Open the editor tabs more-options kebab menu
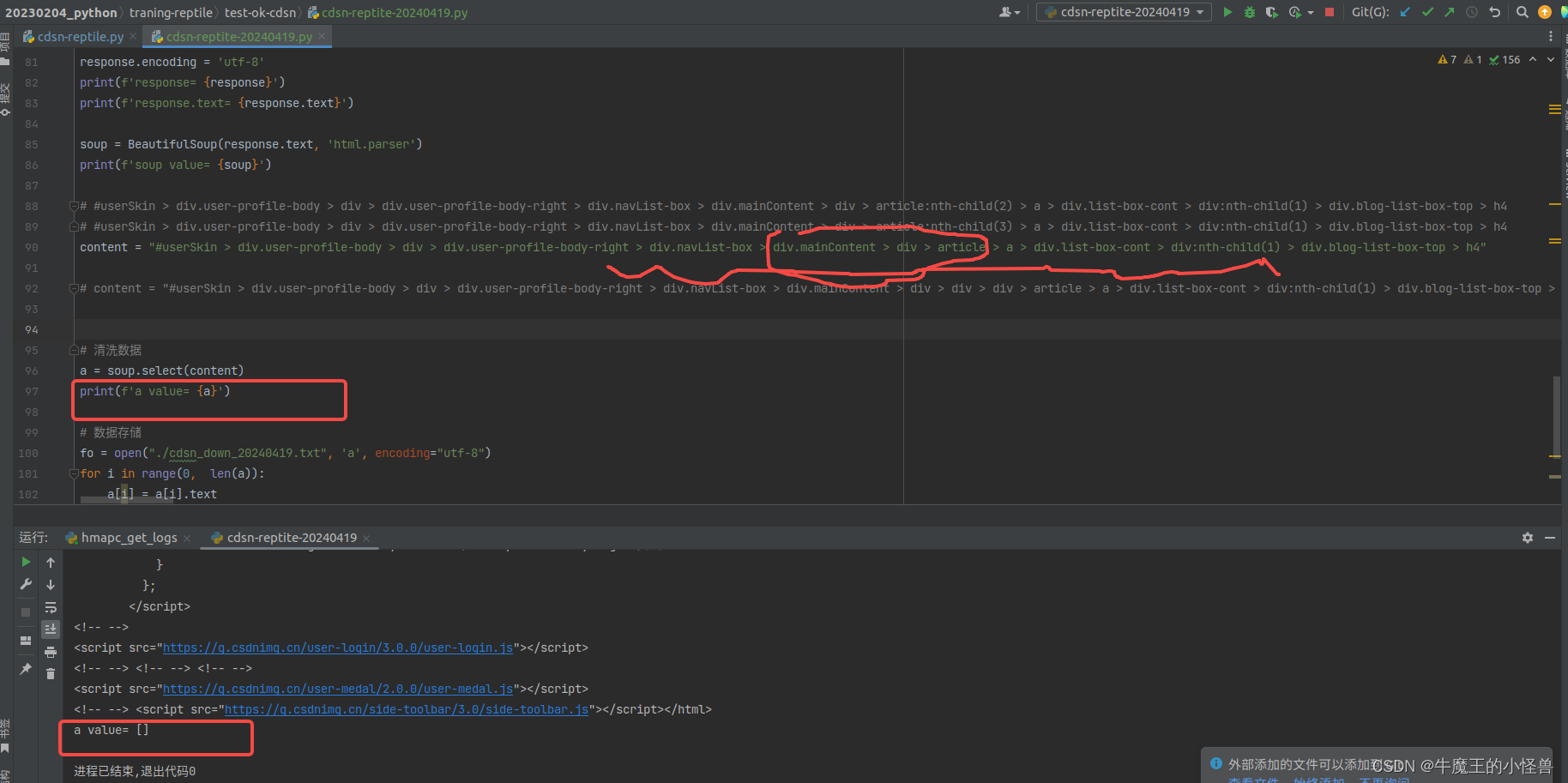Screen dimensions: 1568x783 coord(1551,36)
